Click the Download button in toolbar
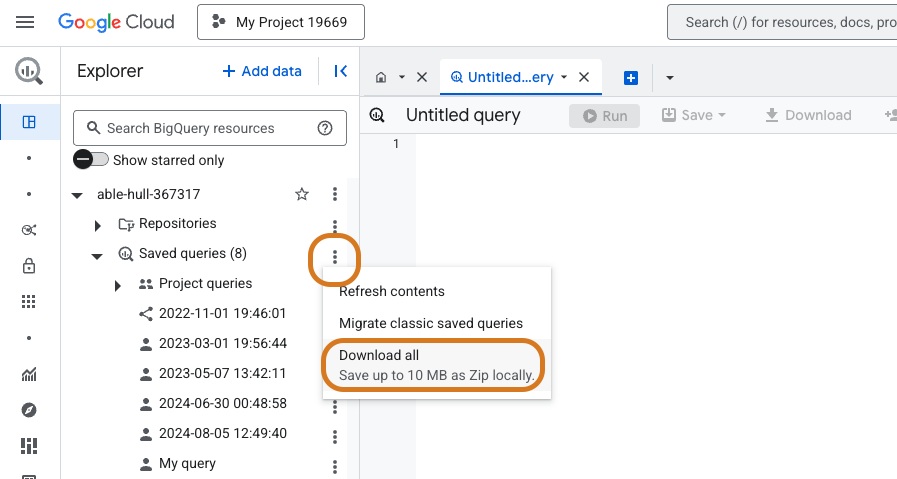Viewport: 897px width, 479px height. click(x=808, y=115)
